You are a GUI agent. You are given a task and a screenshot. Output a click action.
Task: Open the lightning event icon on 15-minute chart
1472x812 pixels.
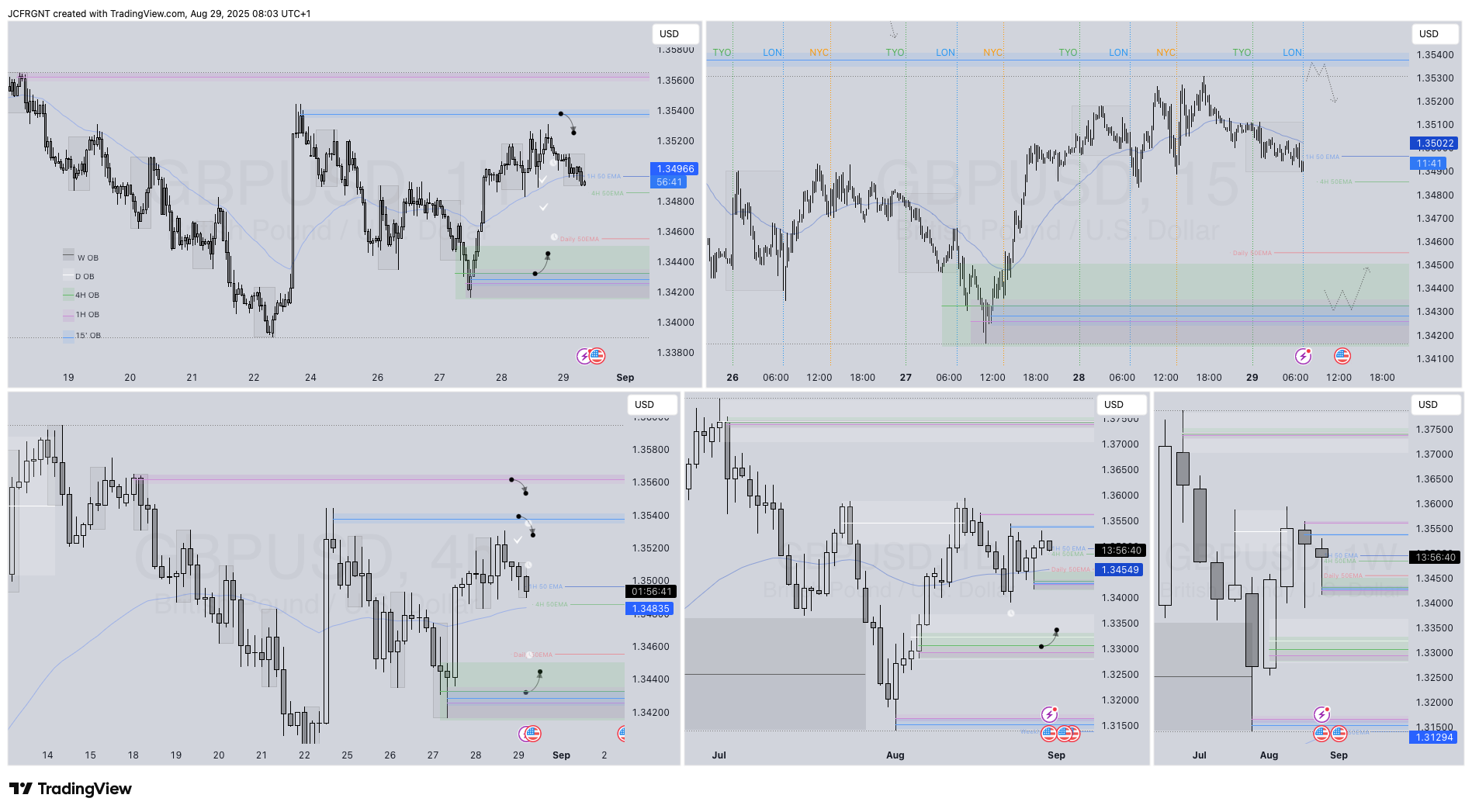pyautogui.click(x=1304, y=356)
